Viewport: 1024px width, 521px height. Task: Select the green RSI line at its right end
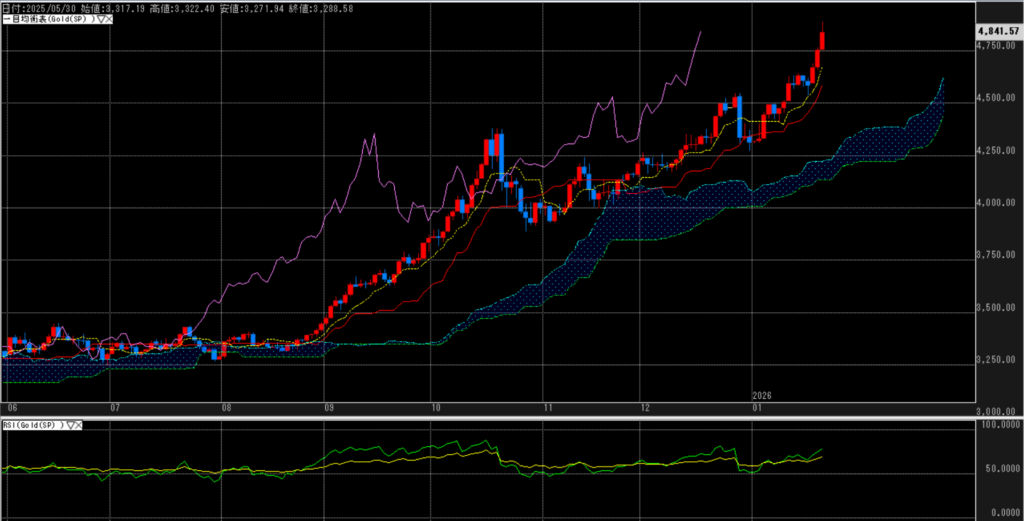[821, 450]
